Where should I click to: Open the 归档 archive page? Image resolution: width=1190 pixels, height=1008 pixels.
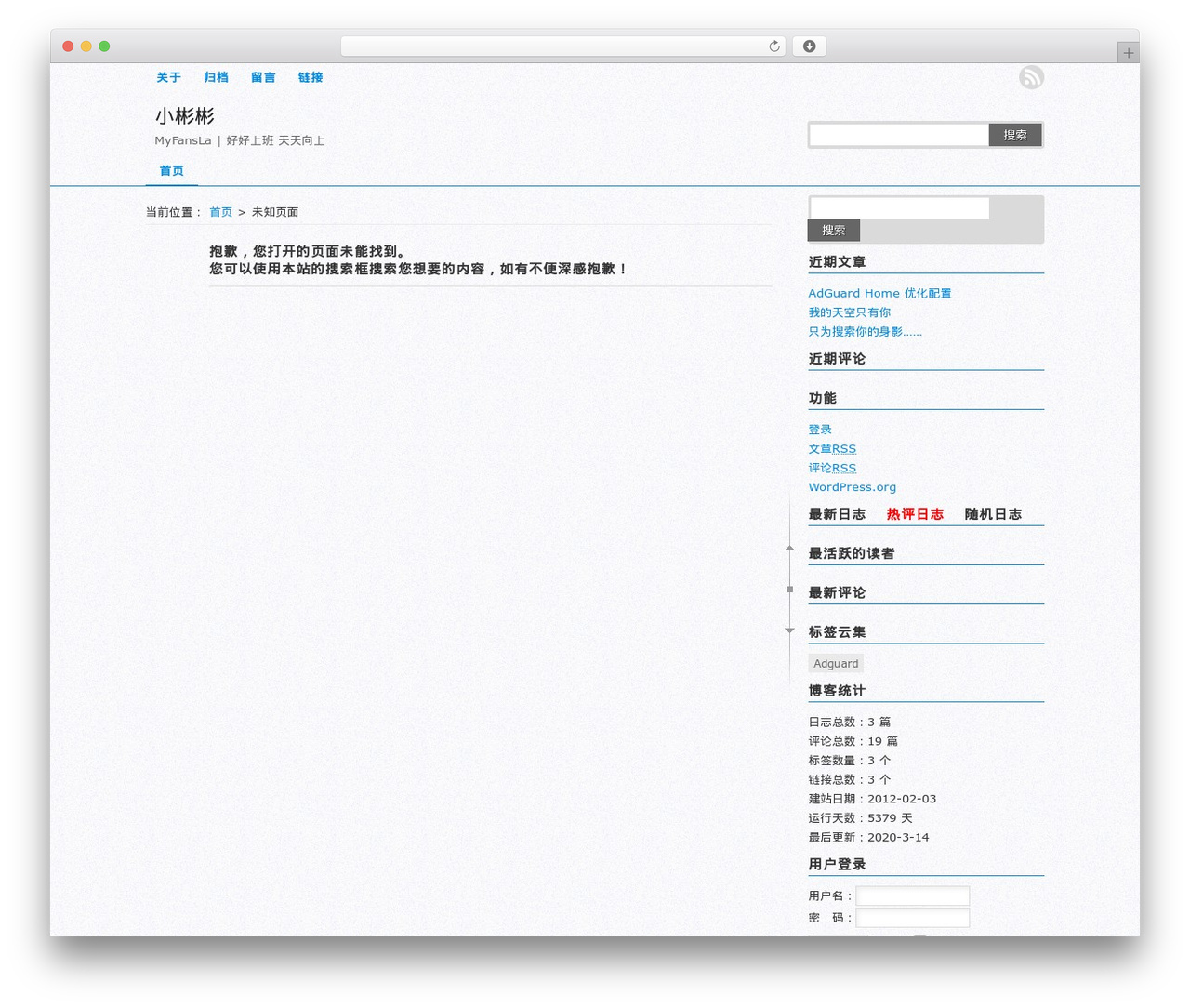pos(216,77)
